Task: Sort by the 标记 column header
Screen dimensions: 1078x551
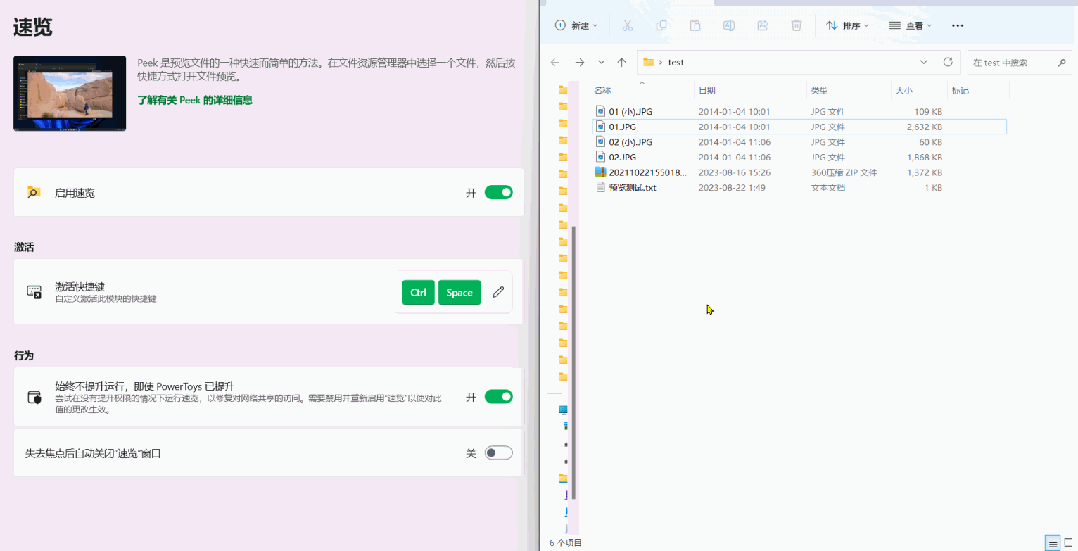Action: 960,90
